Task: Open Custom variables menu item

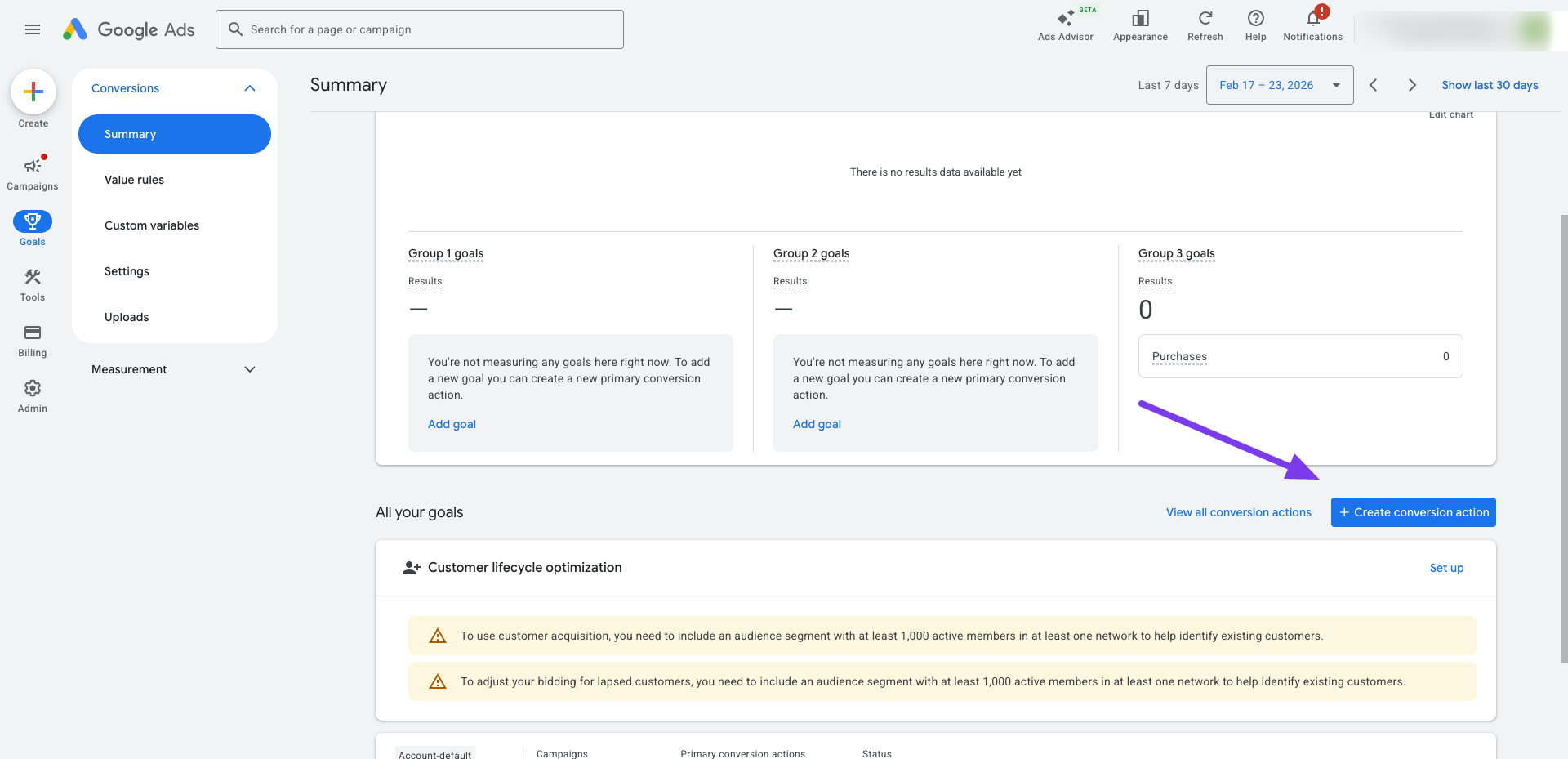Action: coord(152,225)
